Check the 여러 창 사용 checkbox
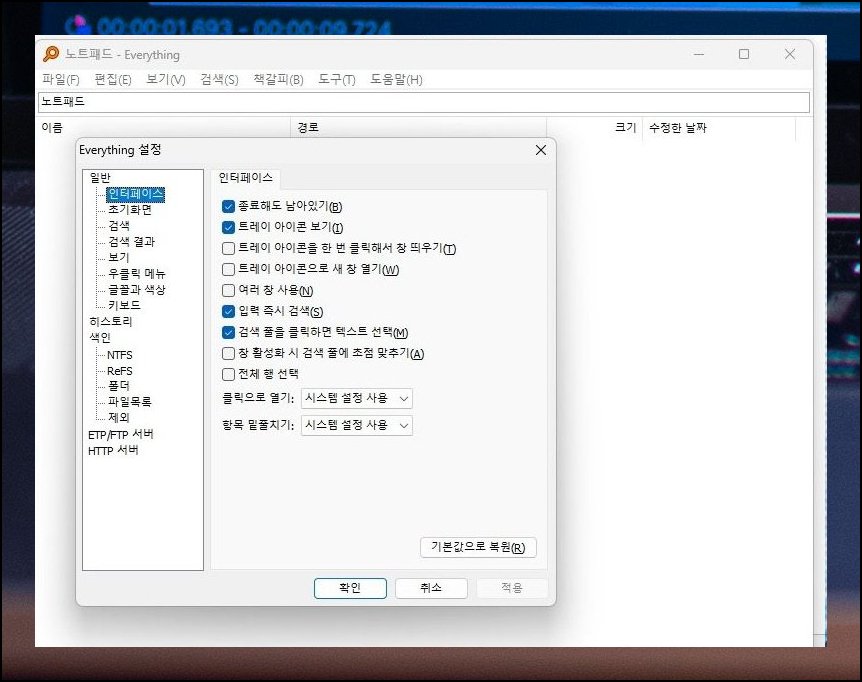This screenshot has width=862, height=682. pyautogui.click(x=228, y=290)
